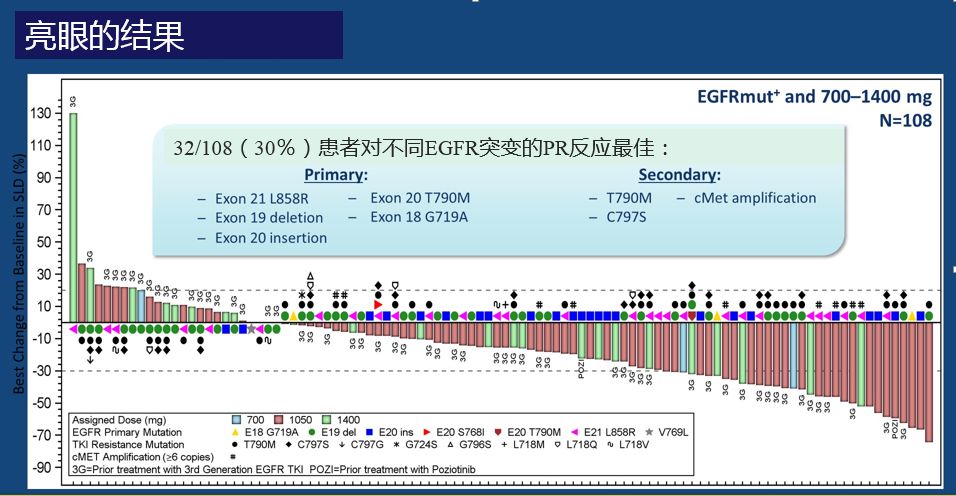956x496 pixels.
Task: Select the green circle E19 del legend icon
Action: click(x=312, y=432)
